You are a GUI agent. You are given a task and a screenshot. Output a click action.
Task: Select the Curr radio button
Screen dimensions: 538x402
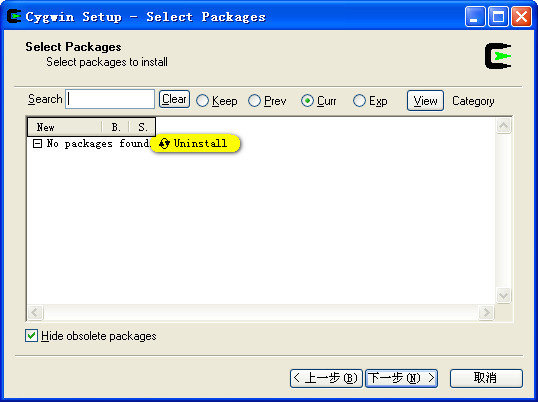pyautogui.click(x=307, y=101)
